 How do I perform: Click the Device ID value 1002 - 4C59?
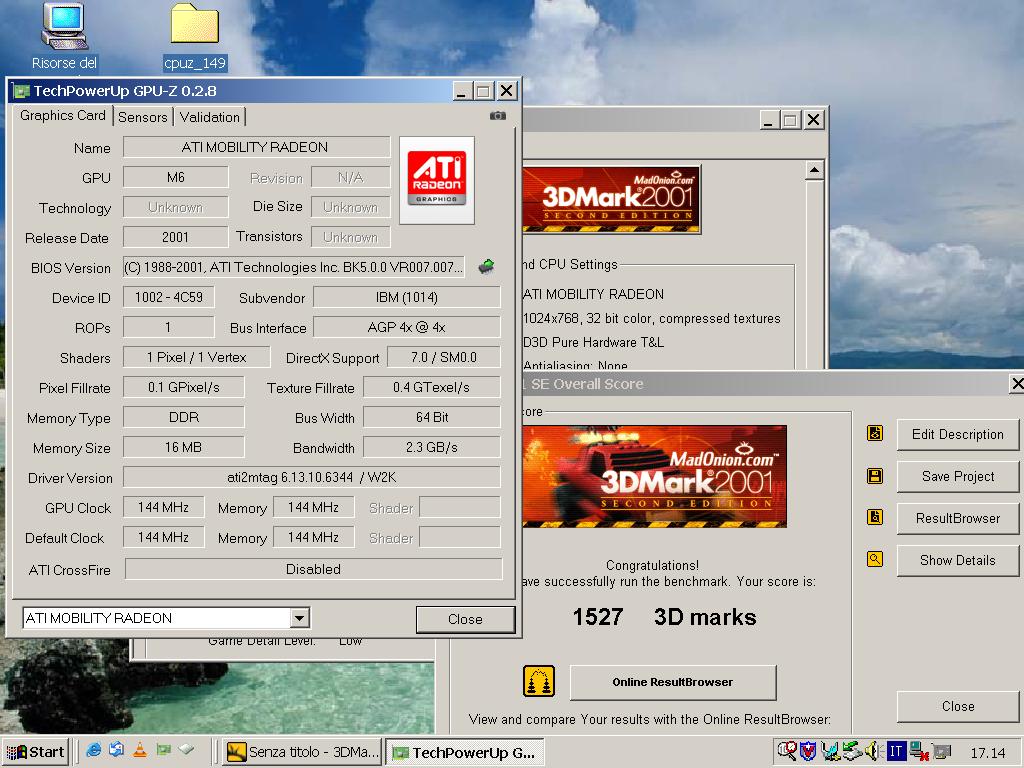click(168, 297)
